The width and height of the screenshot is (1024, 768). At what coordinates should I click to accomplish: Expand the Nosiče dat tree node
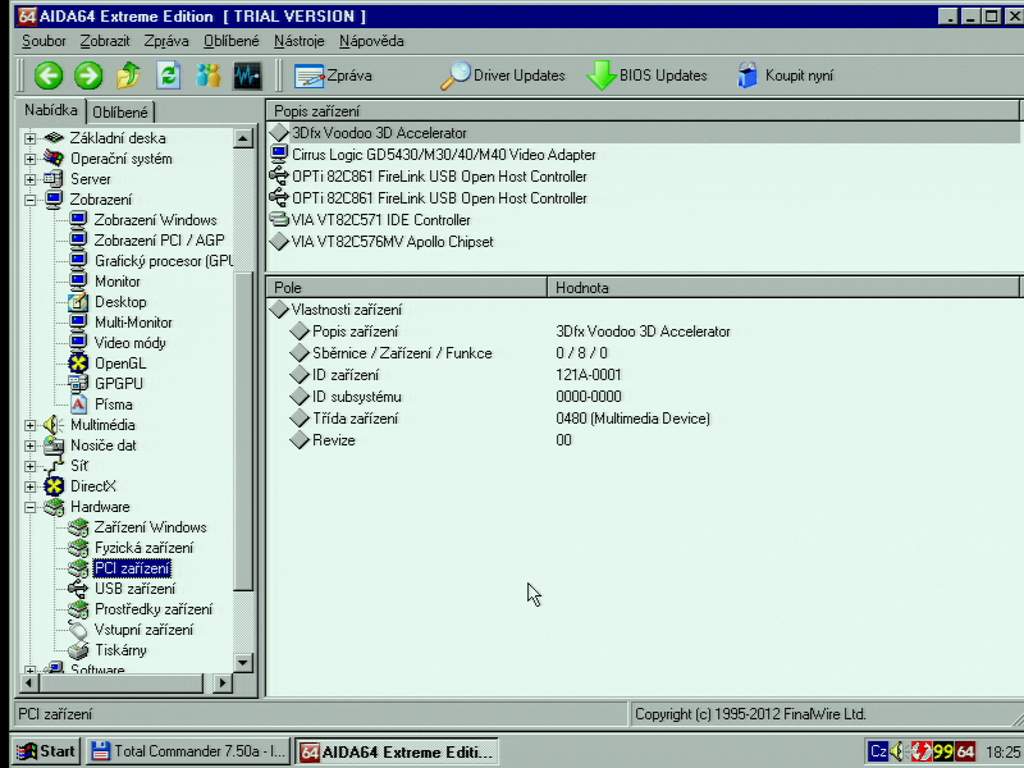[x=30, y=445]
